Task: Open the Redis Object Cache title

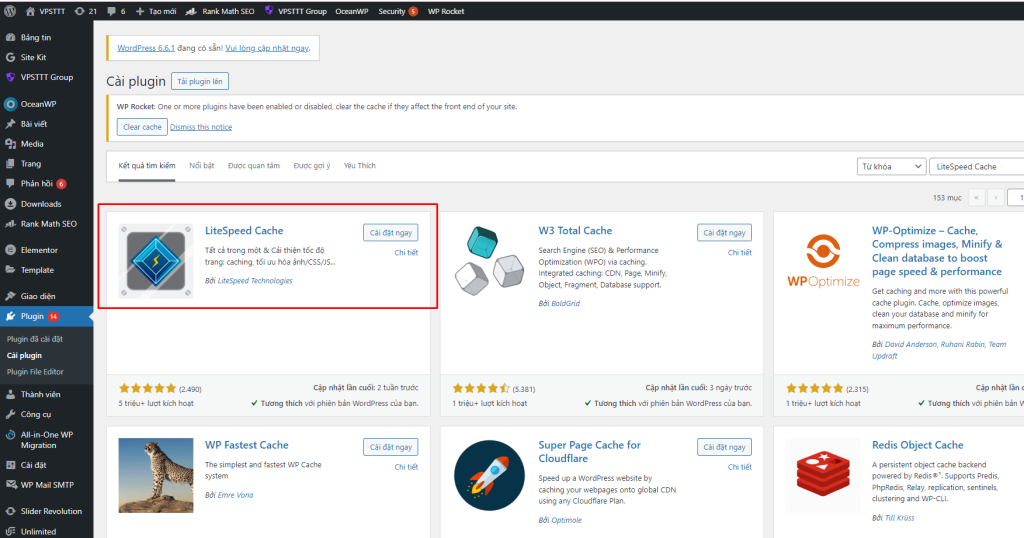Action: (918, 445)
